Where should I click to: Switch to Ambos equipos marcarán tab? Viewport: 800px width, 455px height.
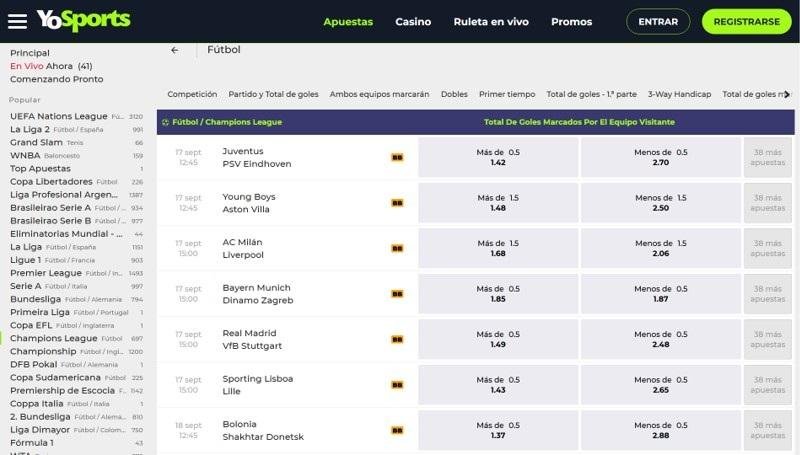coord(379,94)
